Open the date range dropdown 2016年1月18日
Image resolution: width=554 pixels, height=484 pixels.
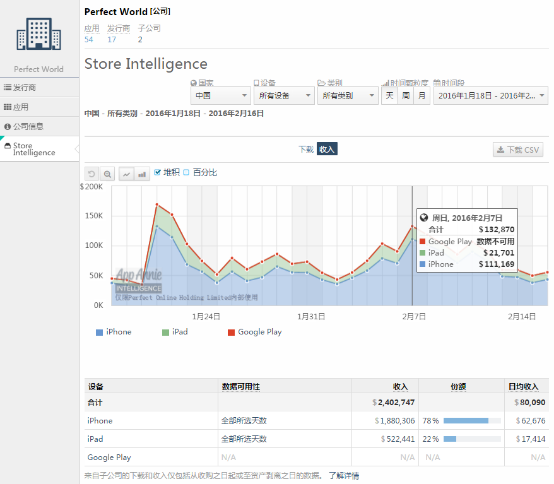[491, 96]
